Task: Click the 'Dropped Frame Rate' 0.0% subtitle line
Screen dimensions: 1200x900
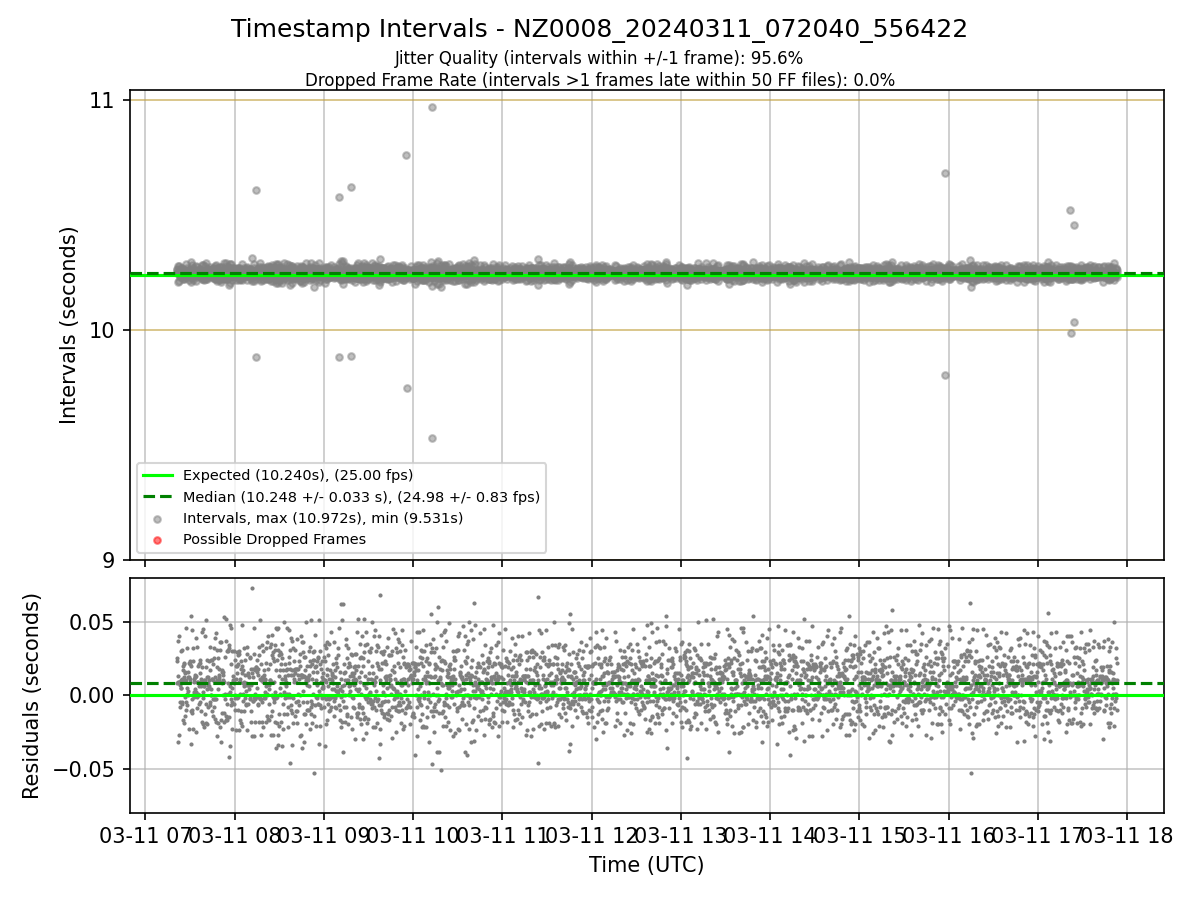Action: (599, 79)
